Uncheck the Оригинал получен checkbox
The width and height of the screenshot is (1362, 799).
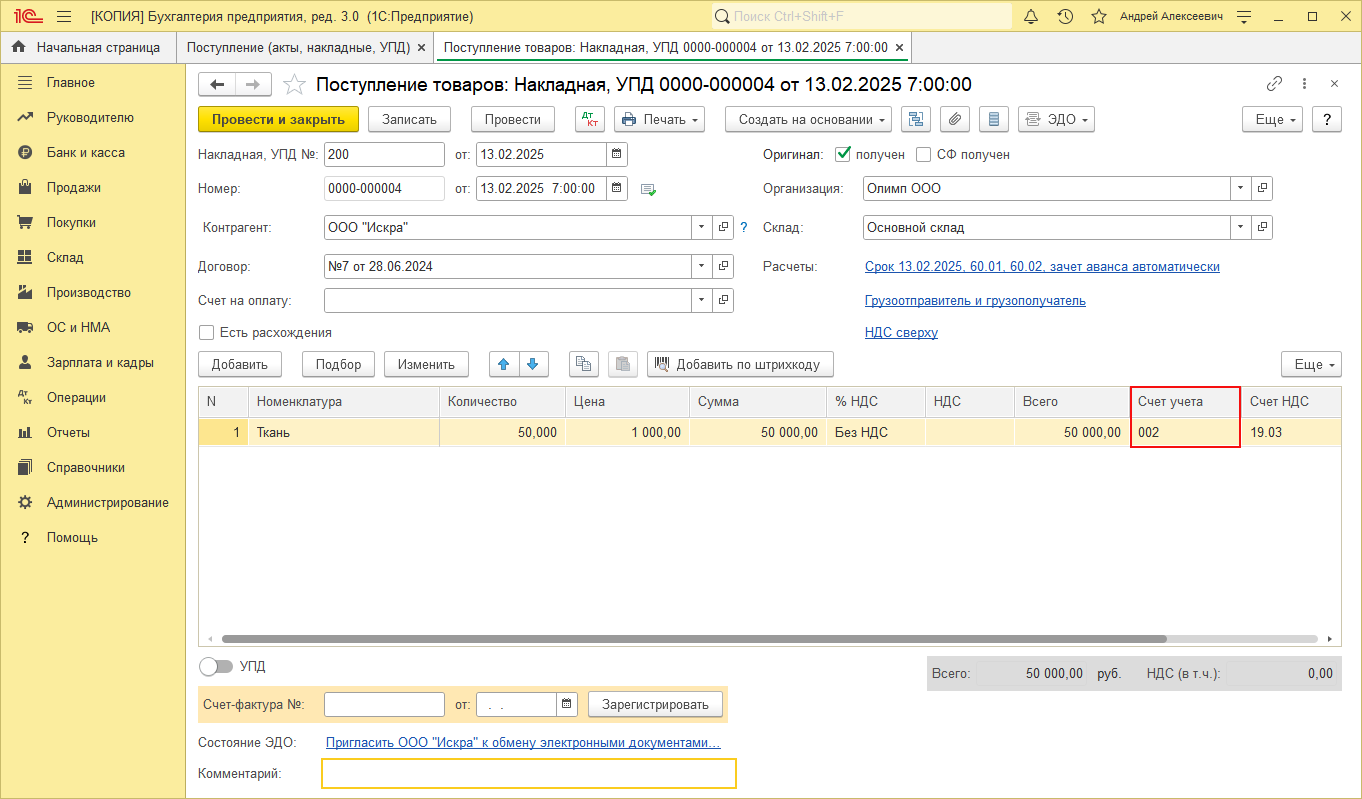click(842, 154)
